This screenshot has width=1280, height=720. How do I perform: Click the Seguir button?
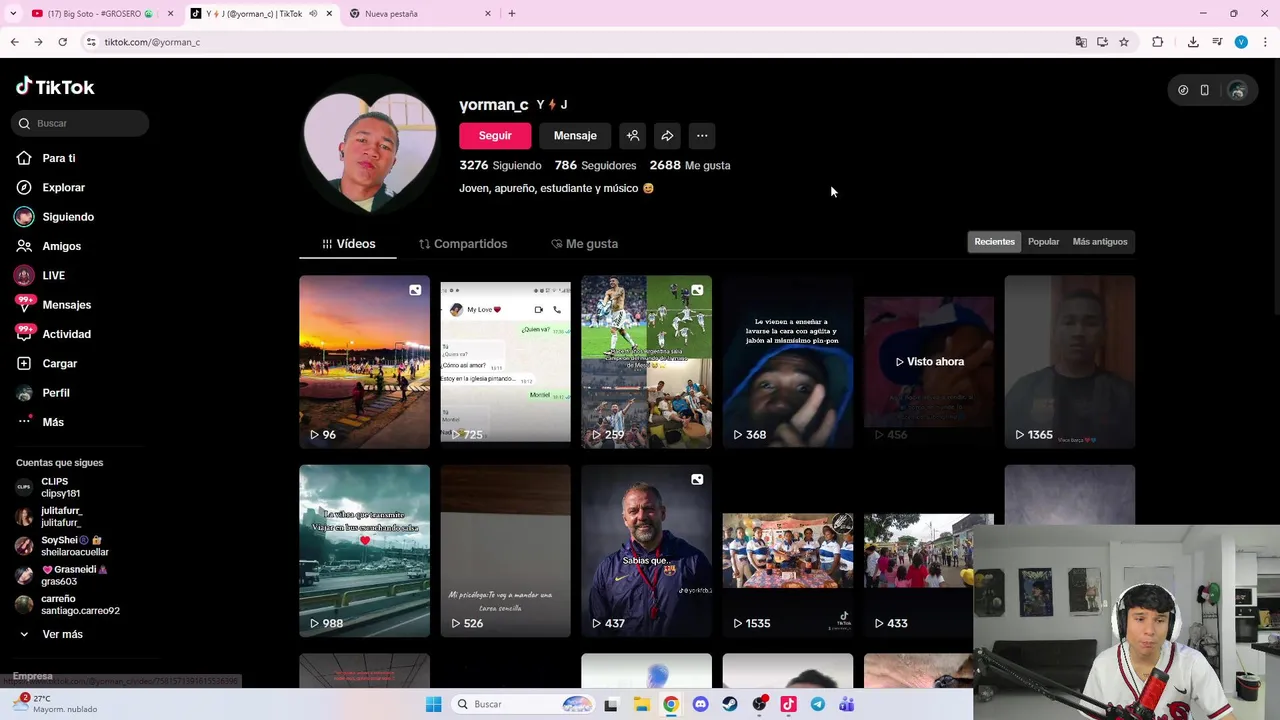pos(495,136)
